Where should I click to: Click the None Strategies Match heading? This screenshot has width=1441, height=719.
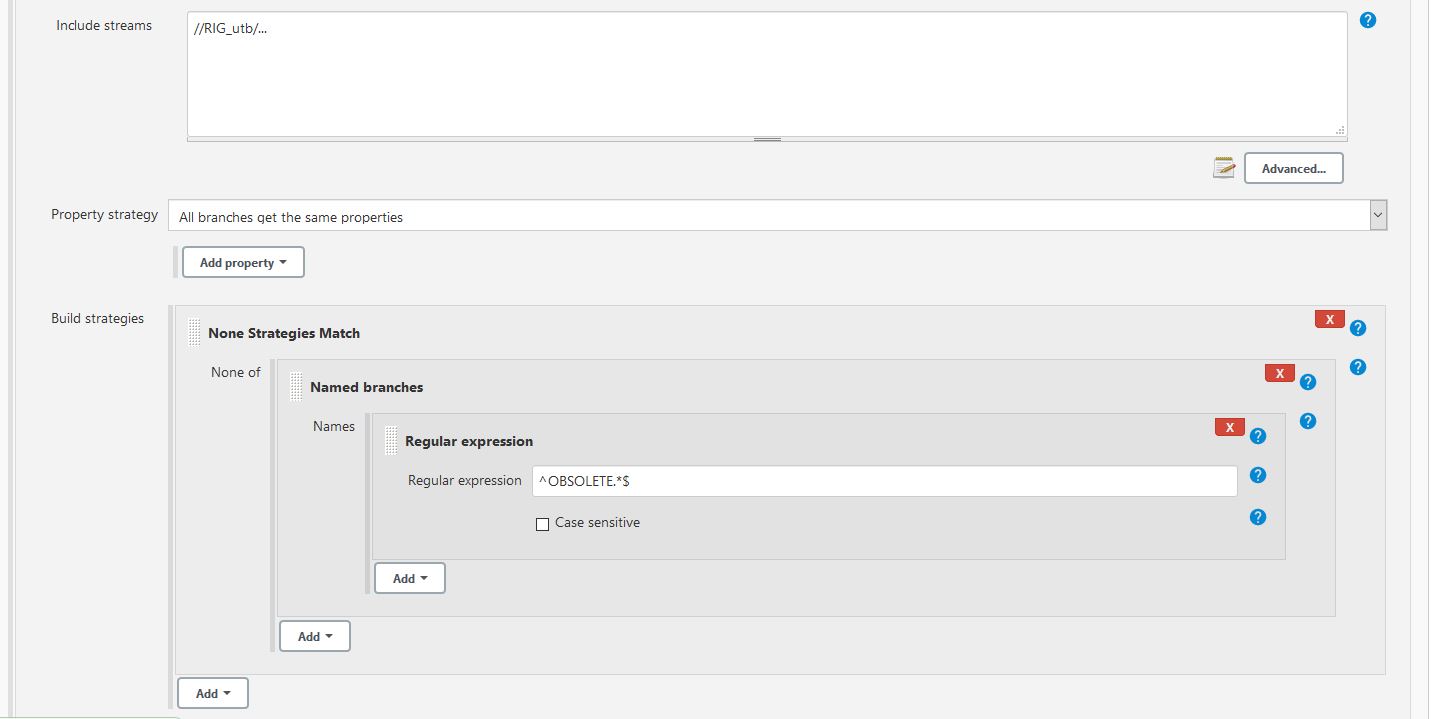[x=284, y=333]
